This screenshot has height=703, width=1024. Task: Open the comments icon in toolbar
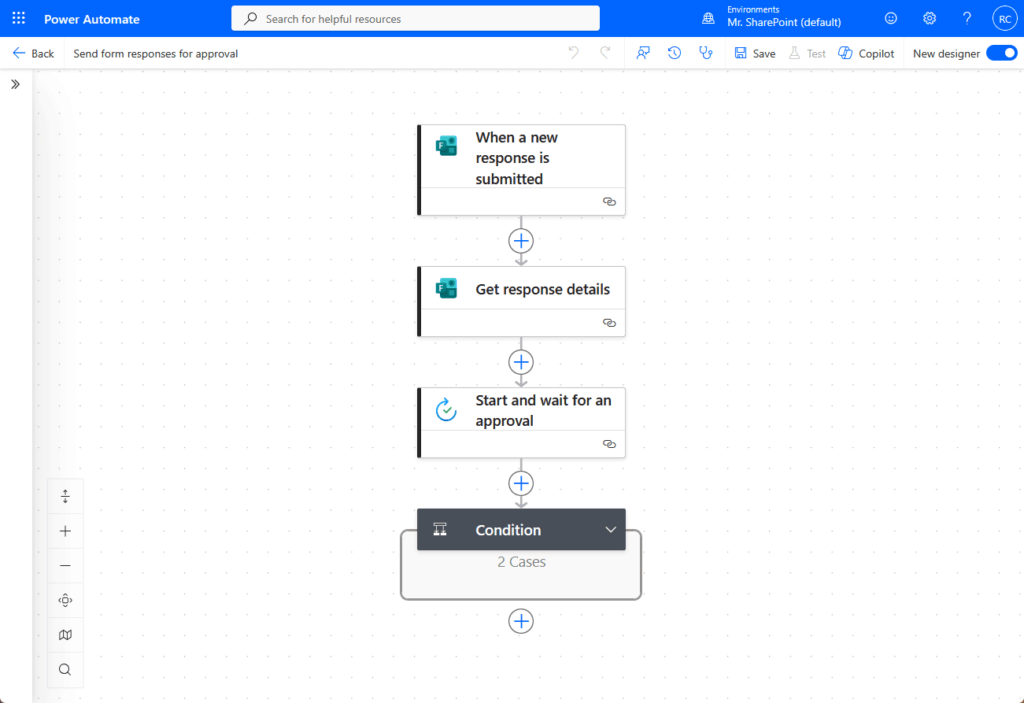click(x=643, y=53)
